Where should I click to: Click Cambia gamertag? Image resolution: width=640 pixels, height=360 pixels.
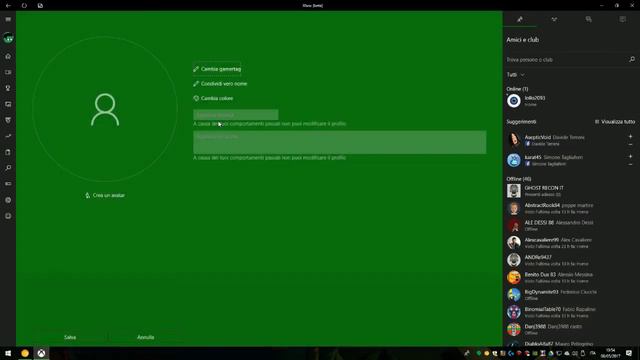pyautogui.click(x=217, y=69)
